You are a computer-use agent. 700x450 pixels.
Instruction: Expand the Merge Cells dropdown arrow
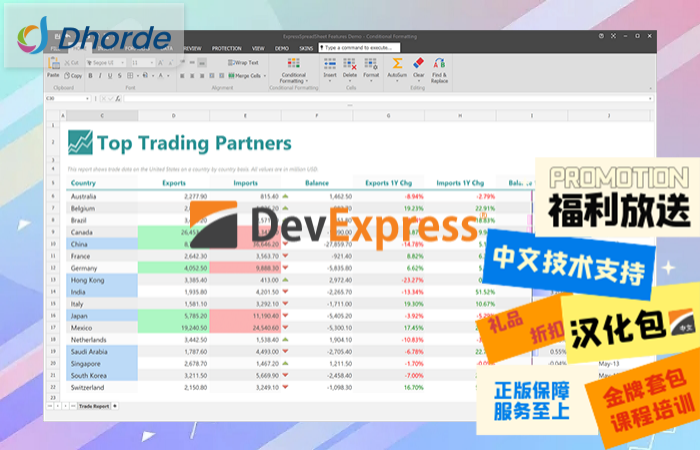(265, 76)
